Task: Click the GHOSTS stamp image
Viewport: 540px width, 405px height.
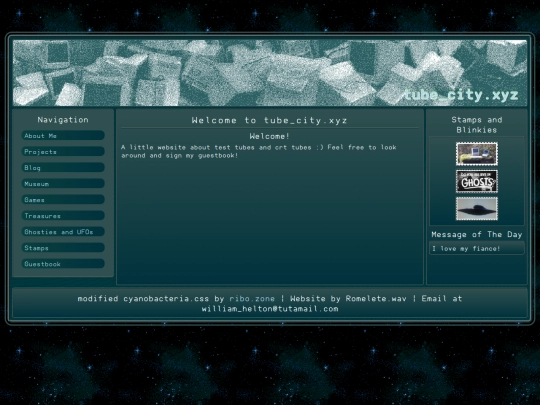Action: pyautogui.click(x=477, y=181)
